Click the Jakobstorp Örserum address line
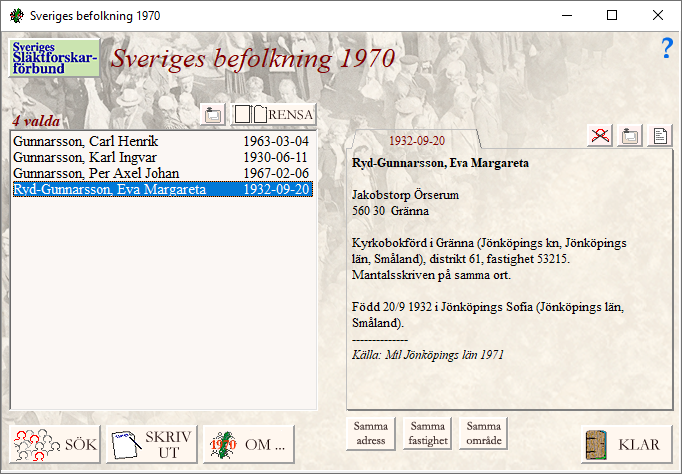This screenshot has width=682, height=474. point(405,195)
